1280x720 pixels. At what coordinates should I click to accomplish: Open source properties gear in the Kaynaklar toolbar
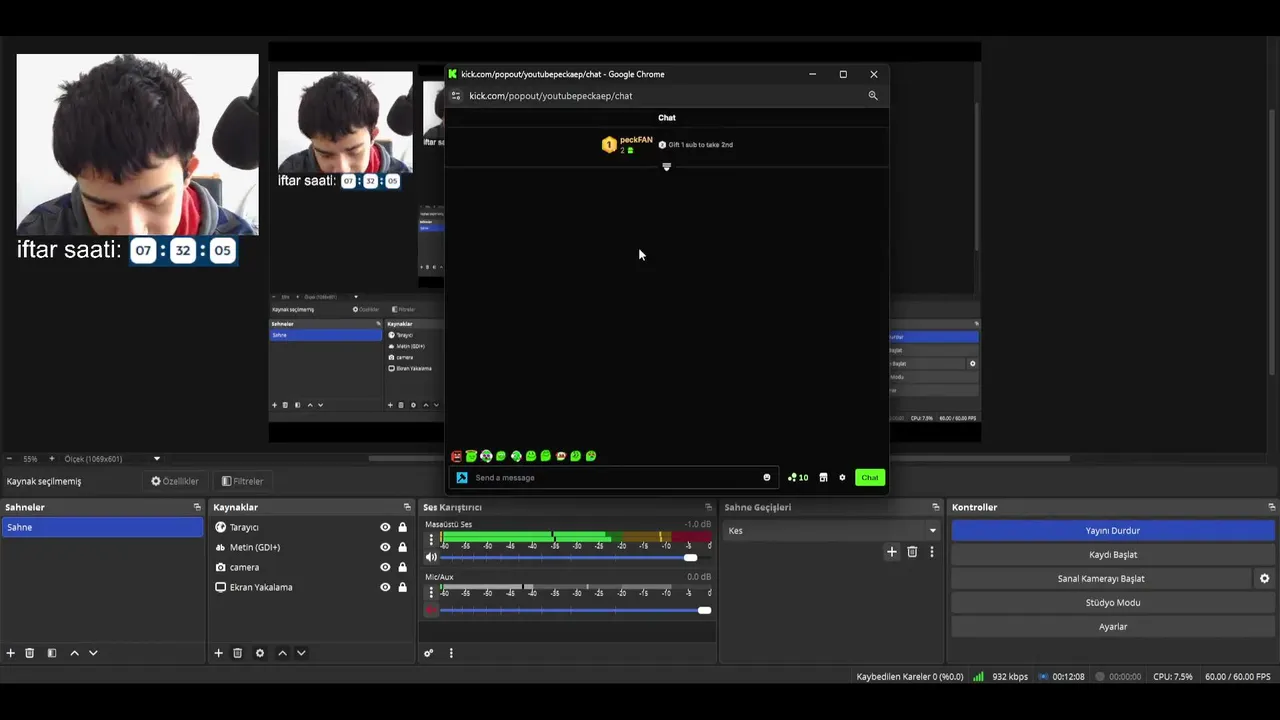coord(260,653)
